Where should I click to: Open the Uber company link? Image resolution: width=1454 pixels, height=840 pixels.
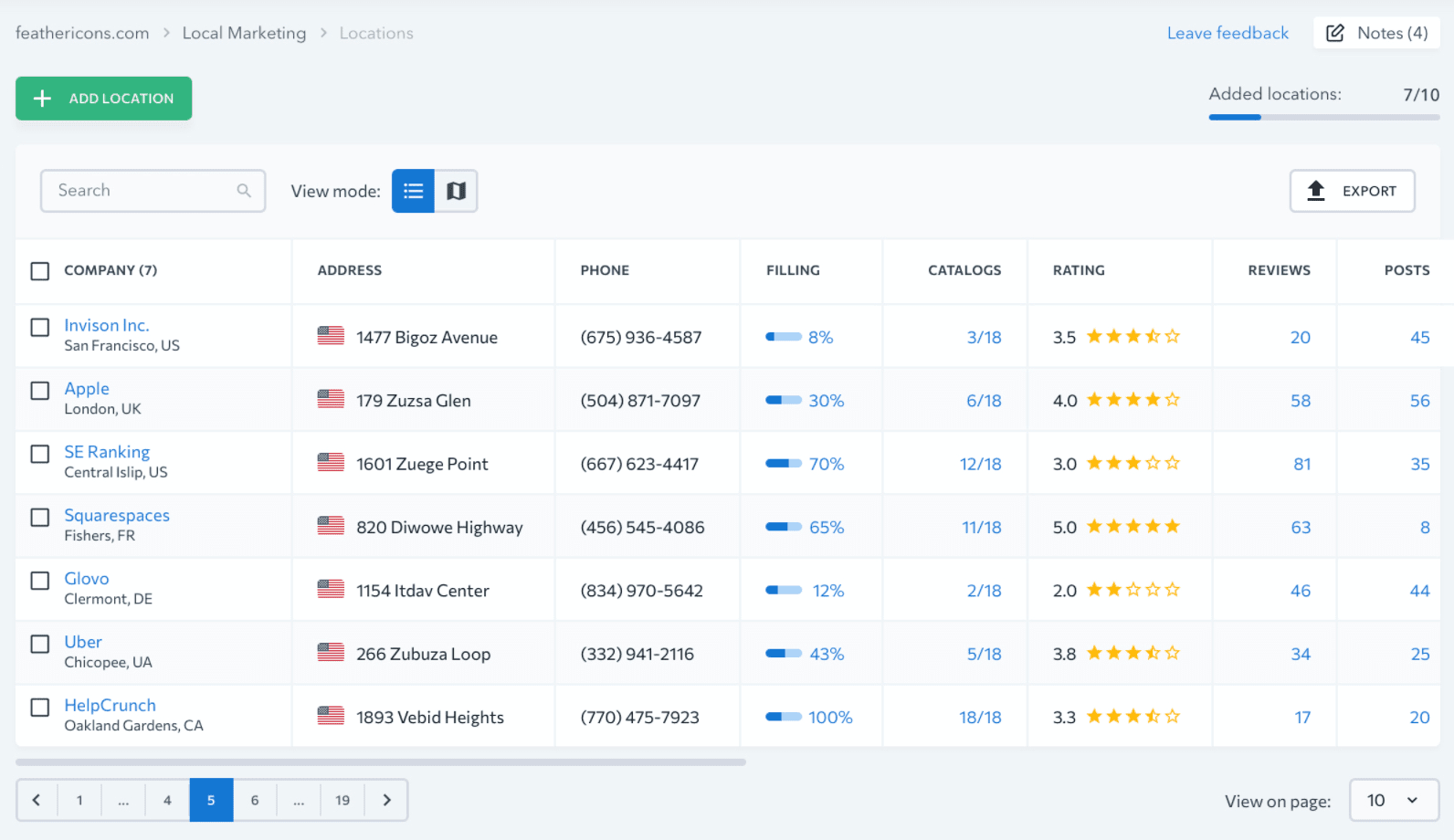tap(83, 642)
